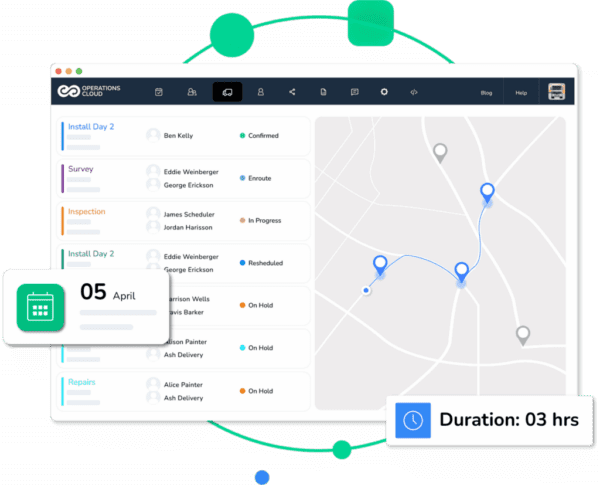Select the Survey job row
Viewport: 600px width, 485px height.
[185, 178]
